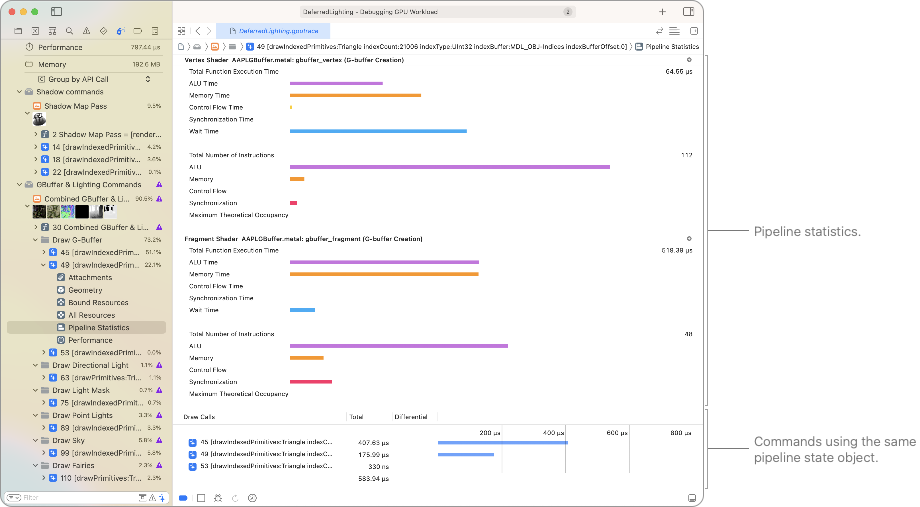Select Bound Resources in the navigator

coord(98,302)
